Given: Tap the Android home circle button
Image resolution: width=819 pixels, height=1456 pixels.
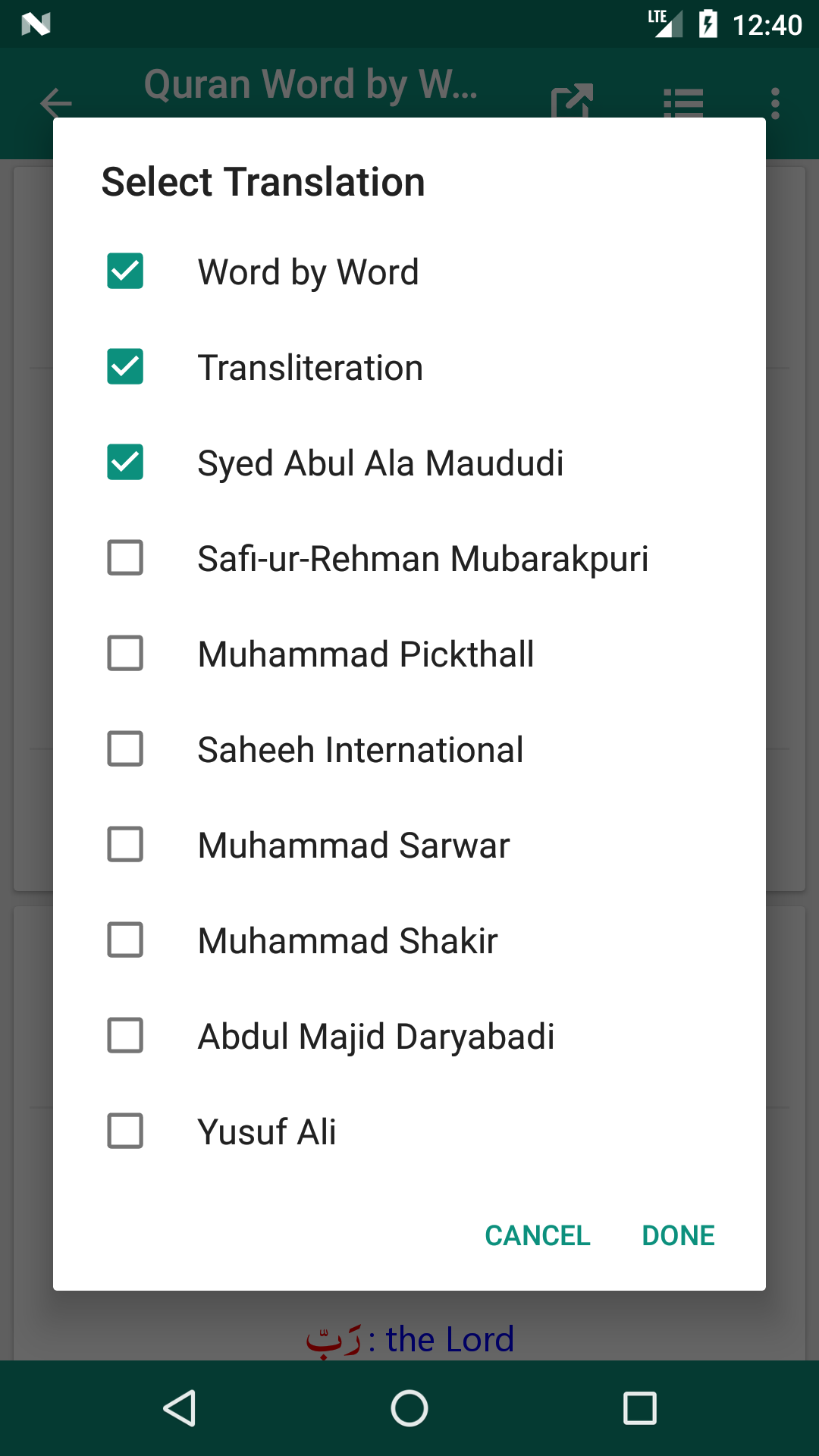Looking at the screenshot, I should [409, 1408].
